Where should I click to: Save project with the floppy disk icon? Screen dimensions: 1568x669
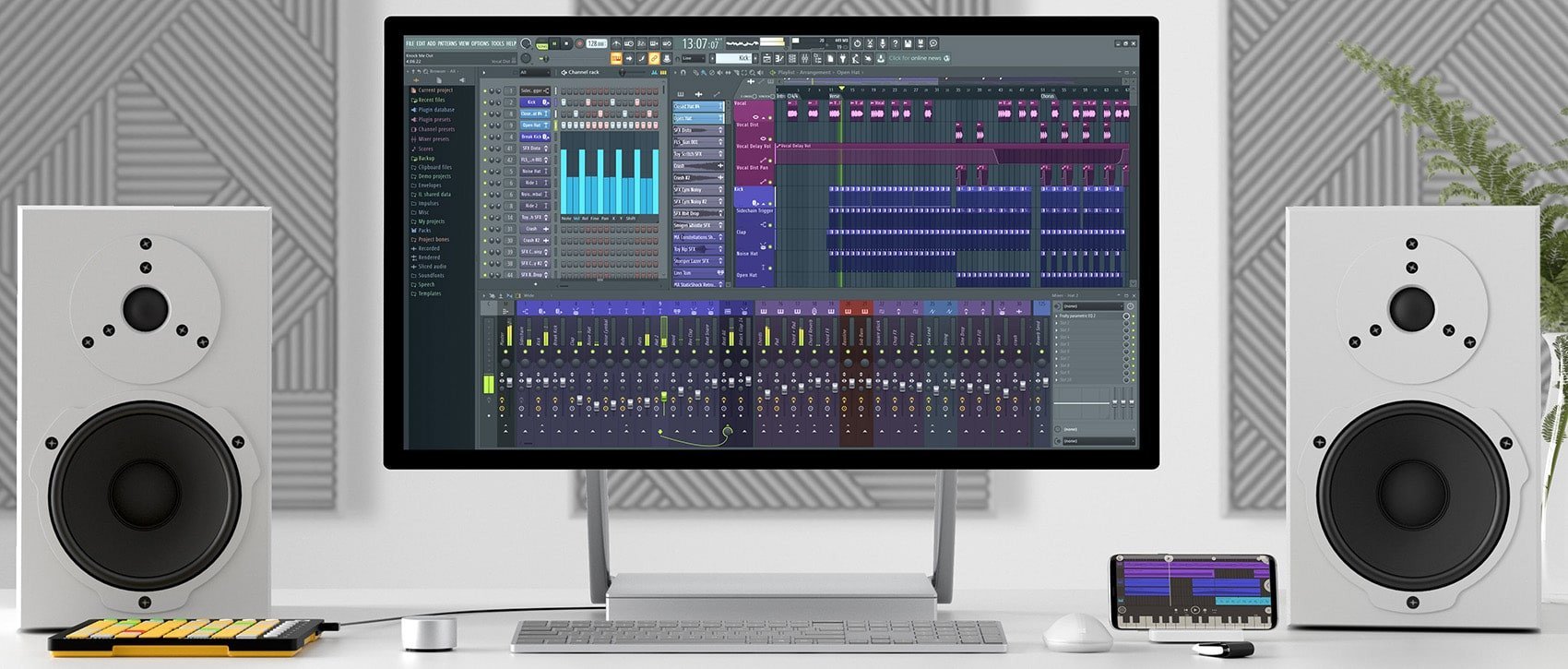point(908,43)
